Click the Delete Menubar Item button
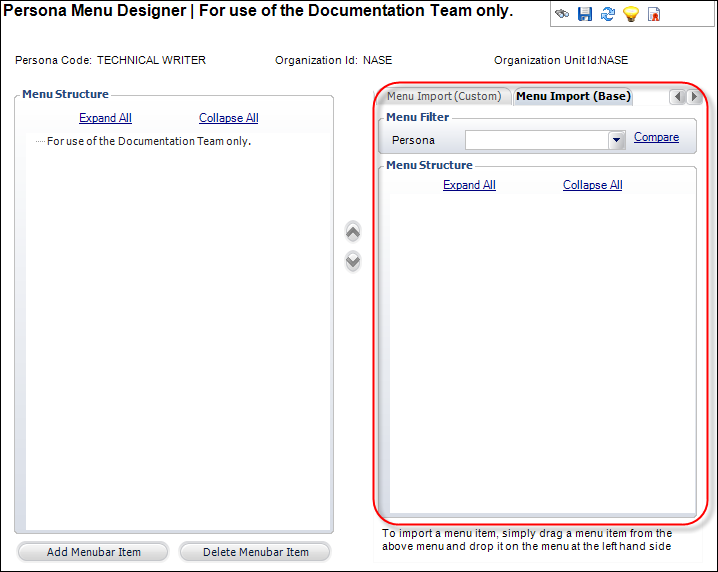Image resolution: width=718 pixels, height=572 pixels. tap(256, 552)
